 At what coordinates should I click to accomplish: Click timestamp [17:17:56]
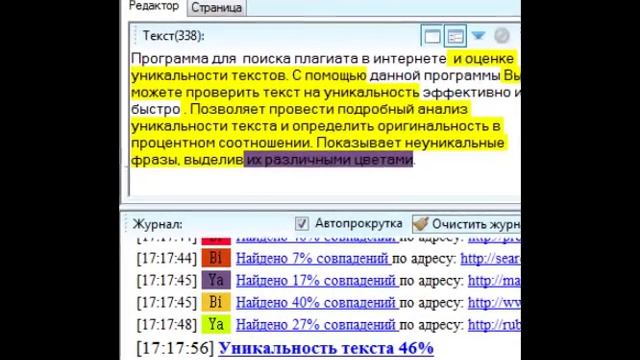[175, 348]
